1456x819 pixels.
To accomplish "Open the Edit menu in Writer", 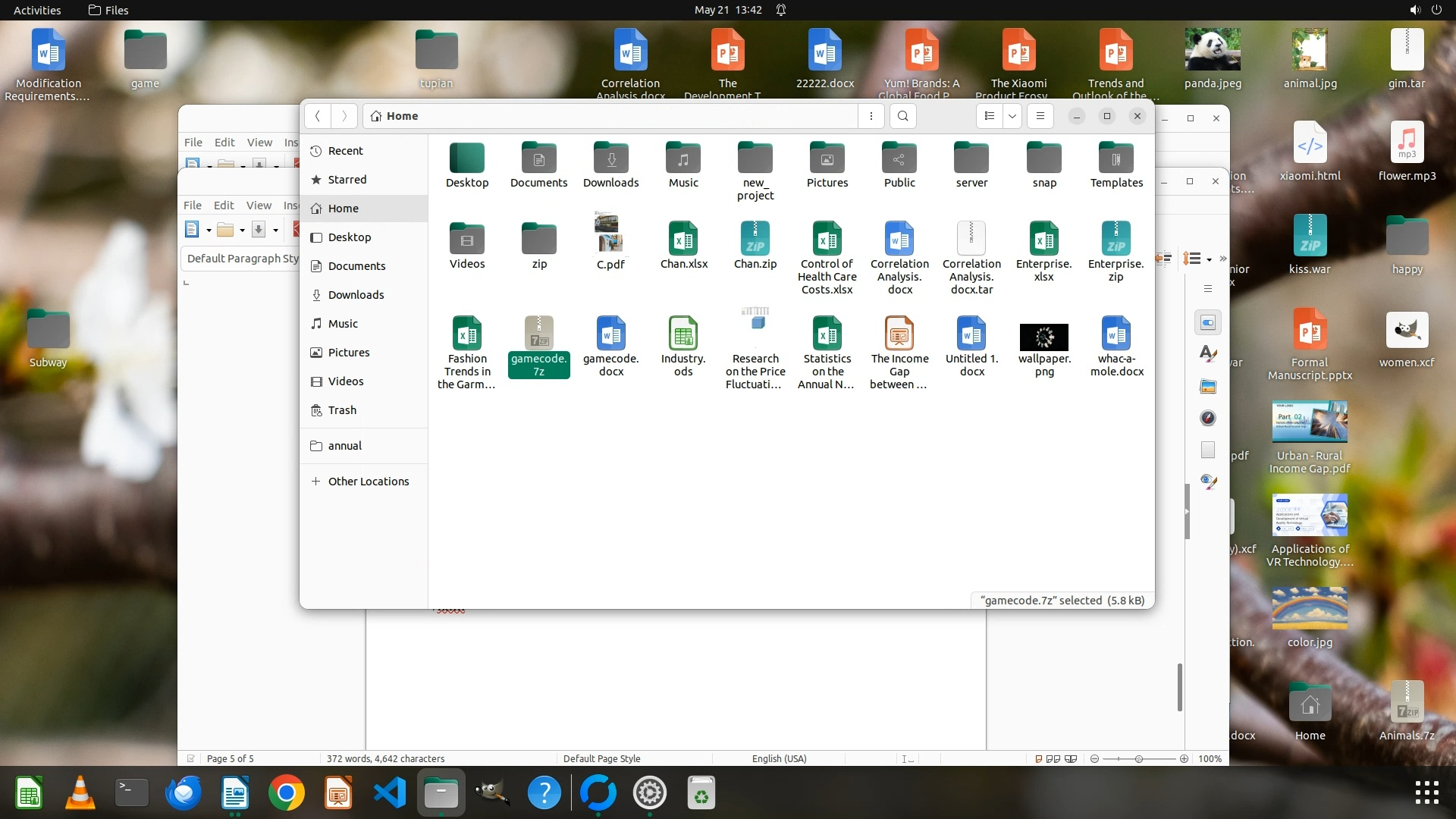I will pyautogui.click(x=223, y=205).
